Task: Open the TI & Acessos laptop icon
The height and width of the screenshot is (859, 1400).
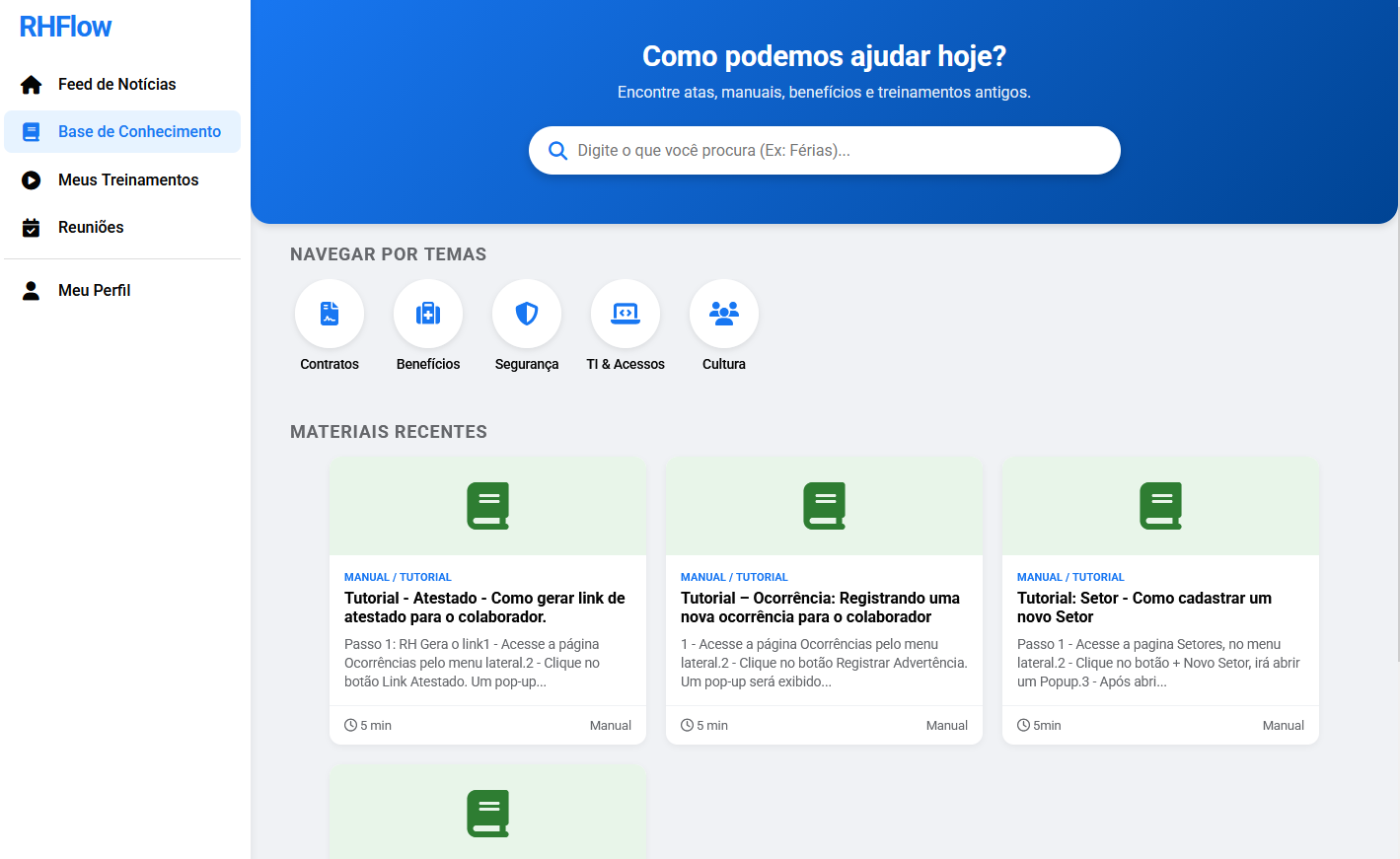Action: coord(625,313)
